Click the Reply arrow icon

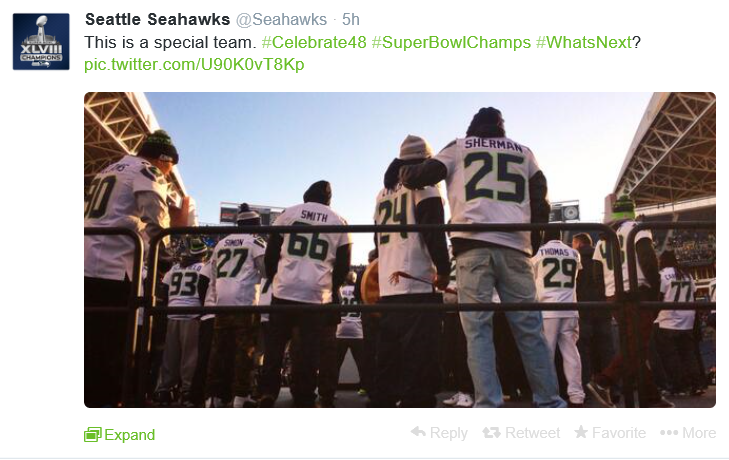(418, 432)
